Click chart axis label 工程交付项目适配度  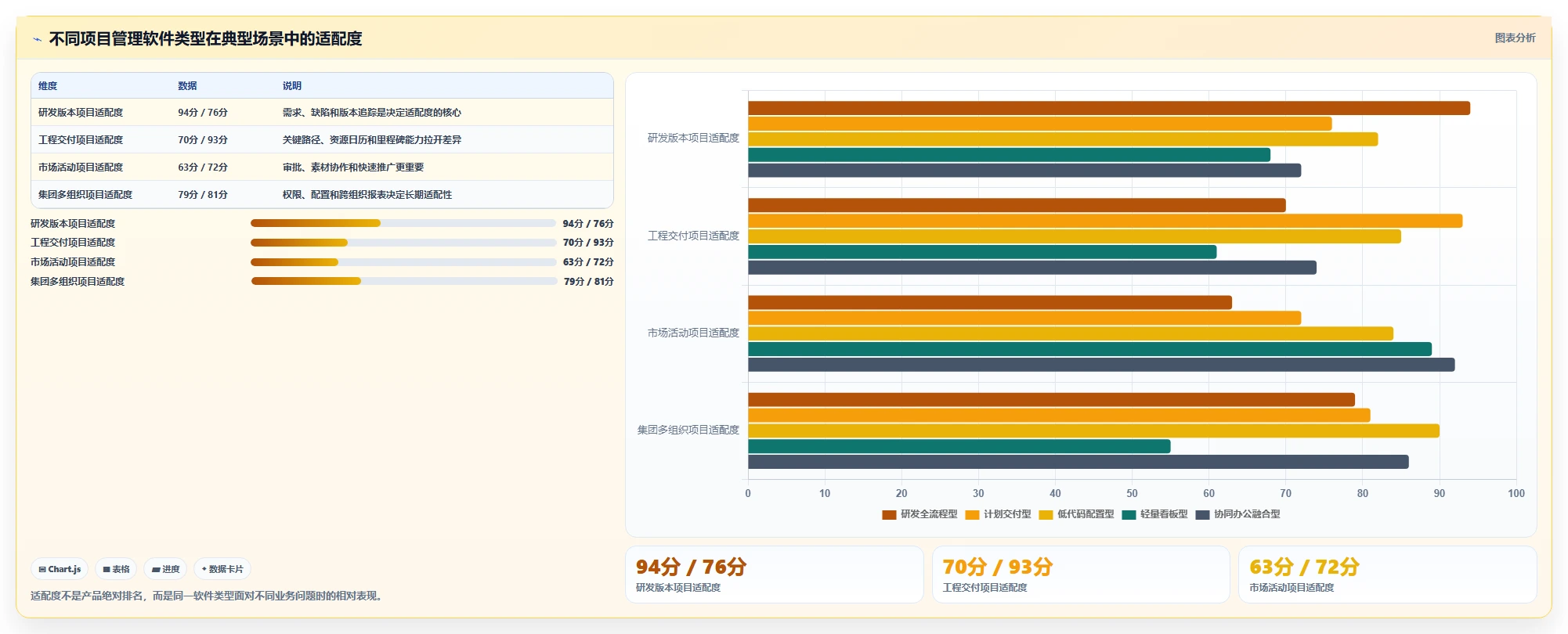pos(693,236)
